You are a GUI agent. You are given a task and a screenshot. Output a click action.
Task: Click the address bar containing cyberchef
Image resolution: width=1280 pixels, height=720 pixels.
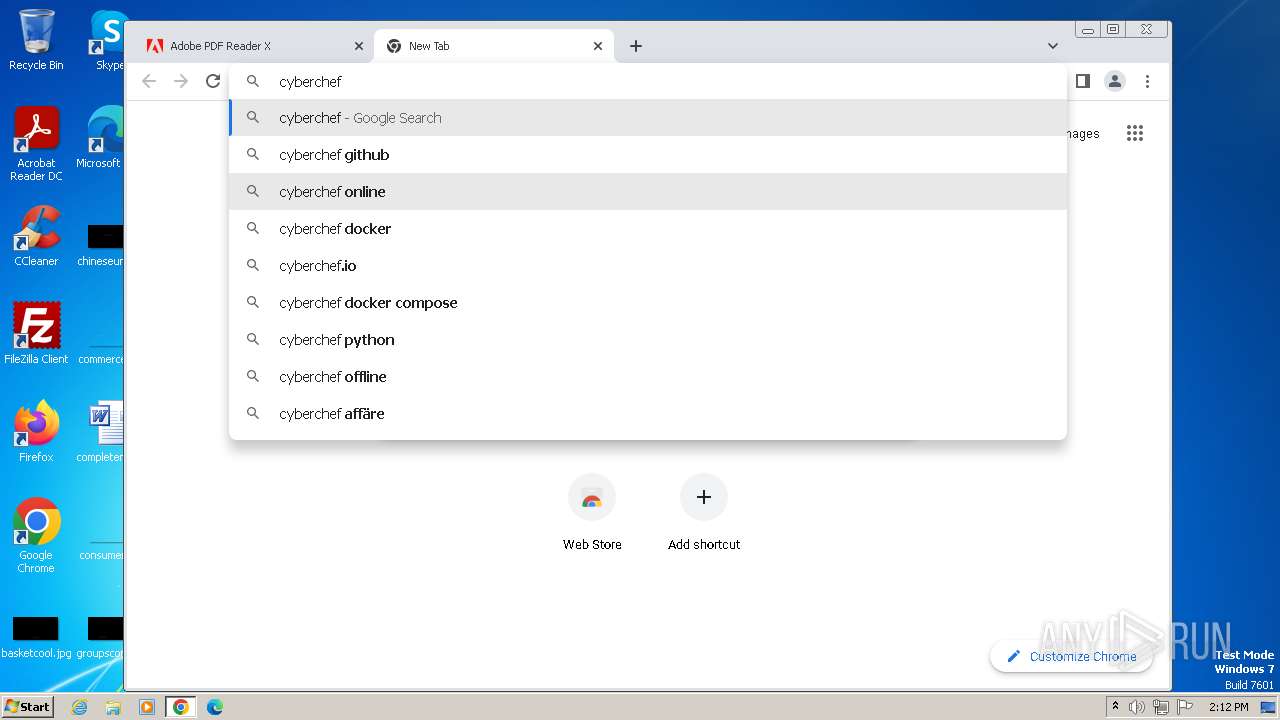648,81
